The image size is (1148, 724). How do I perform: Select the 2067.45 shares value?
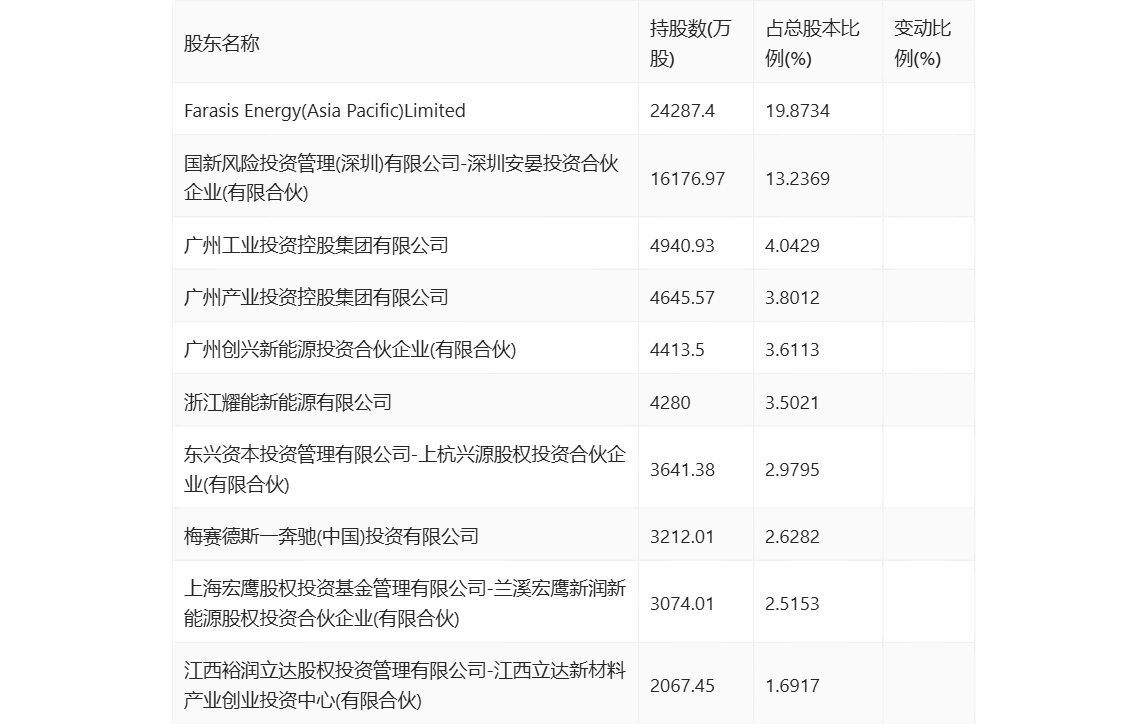682,686
